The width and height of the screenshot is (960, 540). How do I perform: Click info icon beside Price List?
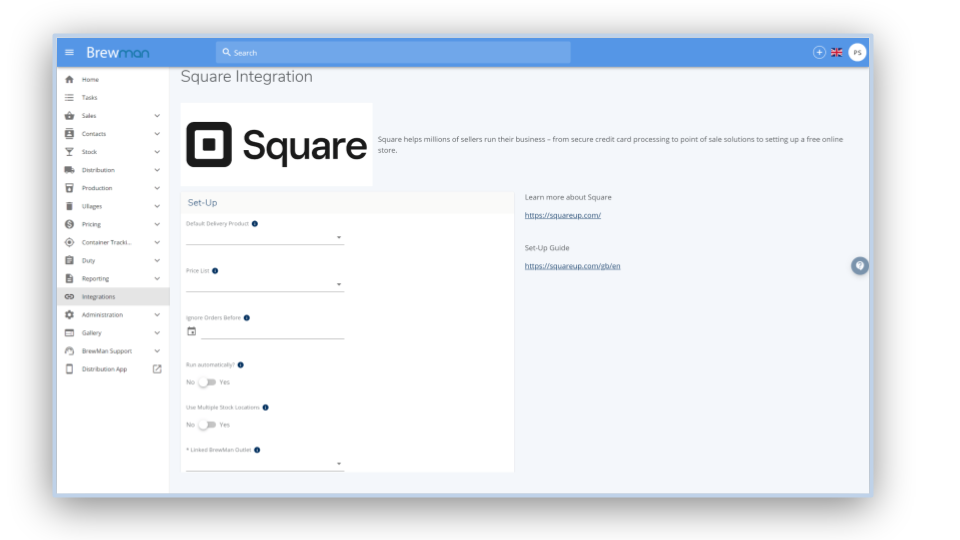tap(215, 271)
